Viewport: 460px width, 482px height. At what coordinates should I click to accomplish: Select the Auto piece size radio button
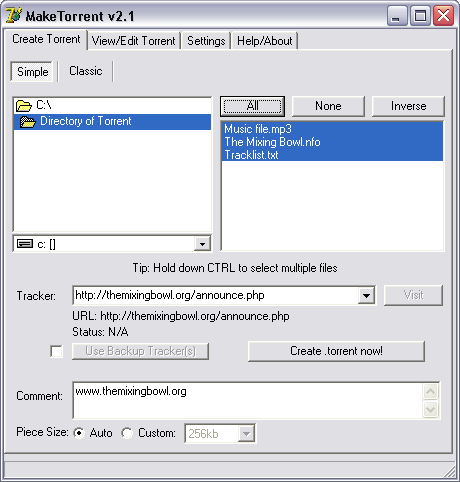click(79, 433)
